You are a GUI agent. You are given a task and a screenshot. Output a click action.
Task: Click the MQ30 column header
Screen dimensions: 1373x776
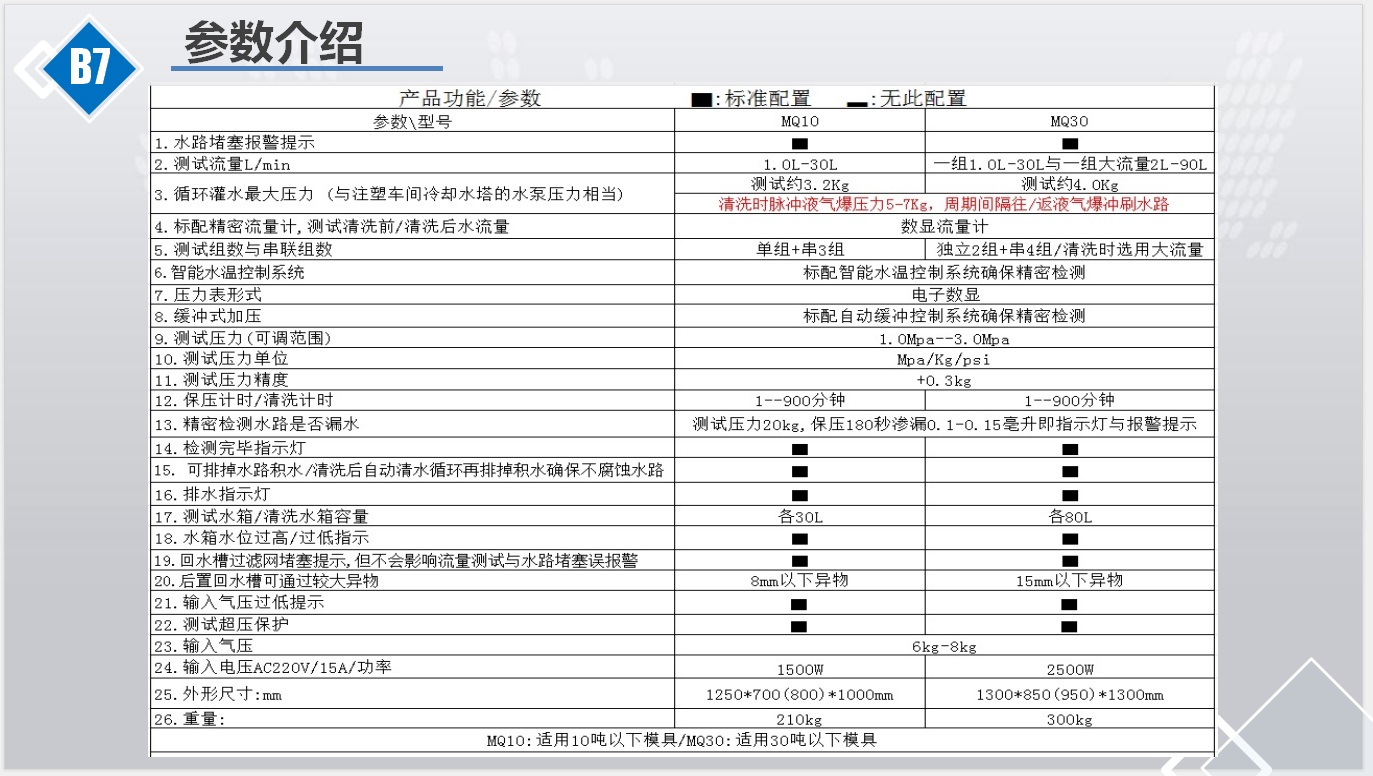click(x=1069, y=121)
